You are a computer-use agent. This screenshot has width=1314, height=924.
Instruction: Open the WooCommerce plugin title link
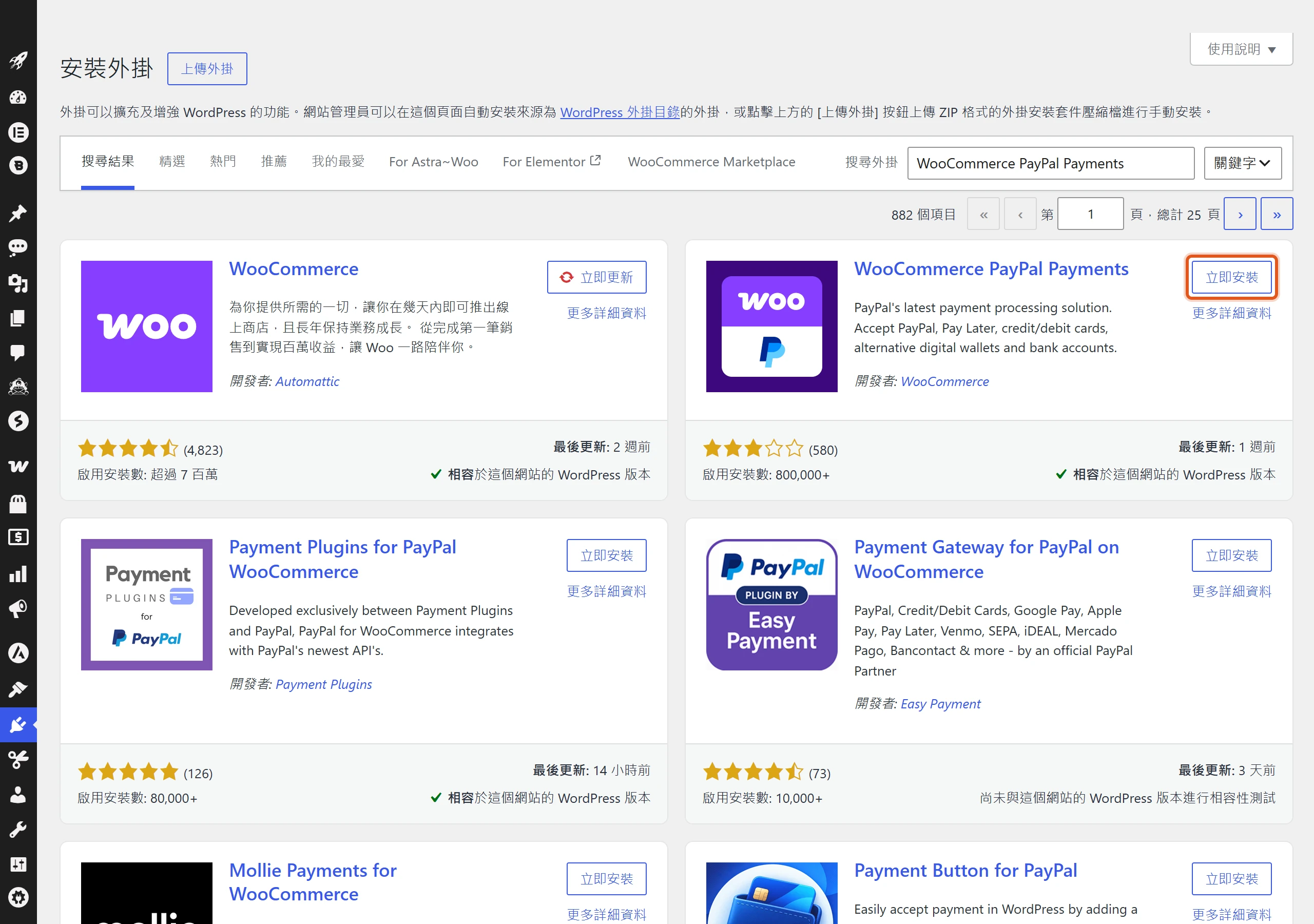[x=294, y=269]
